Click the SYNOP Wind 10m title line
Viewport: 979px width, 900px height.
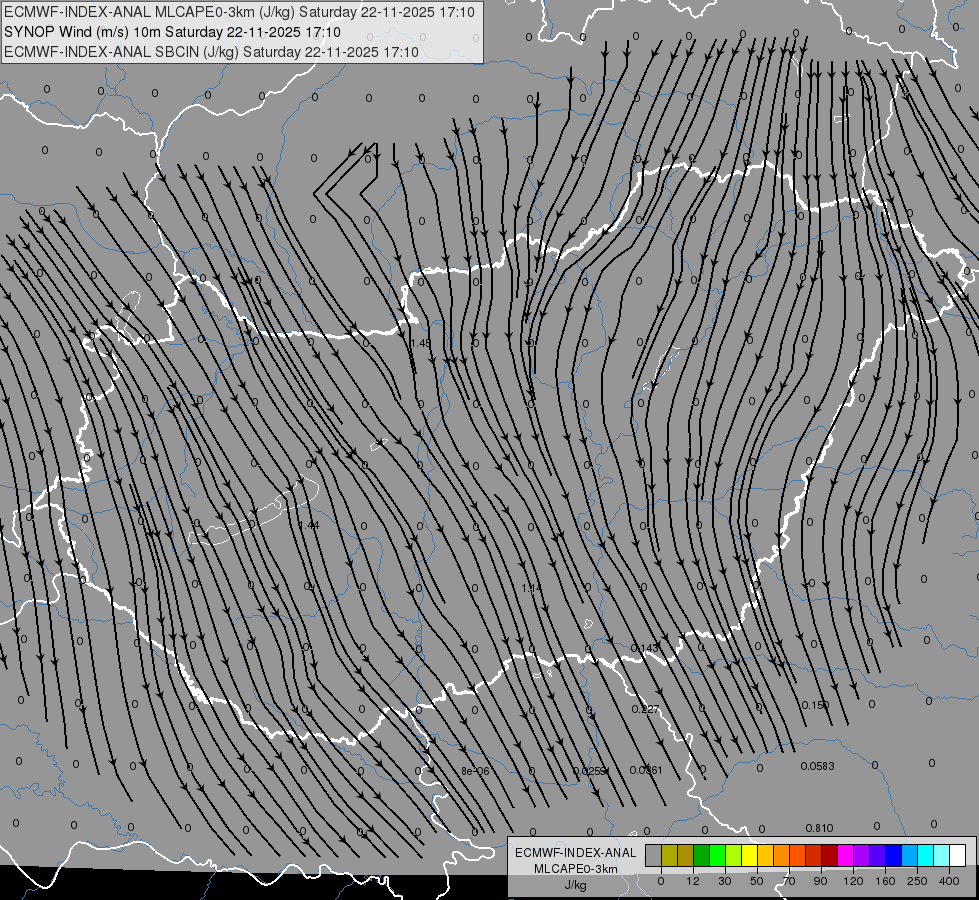click(x=172, y=32)
